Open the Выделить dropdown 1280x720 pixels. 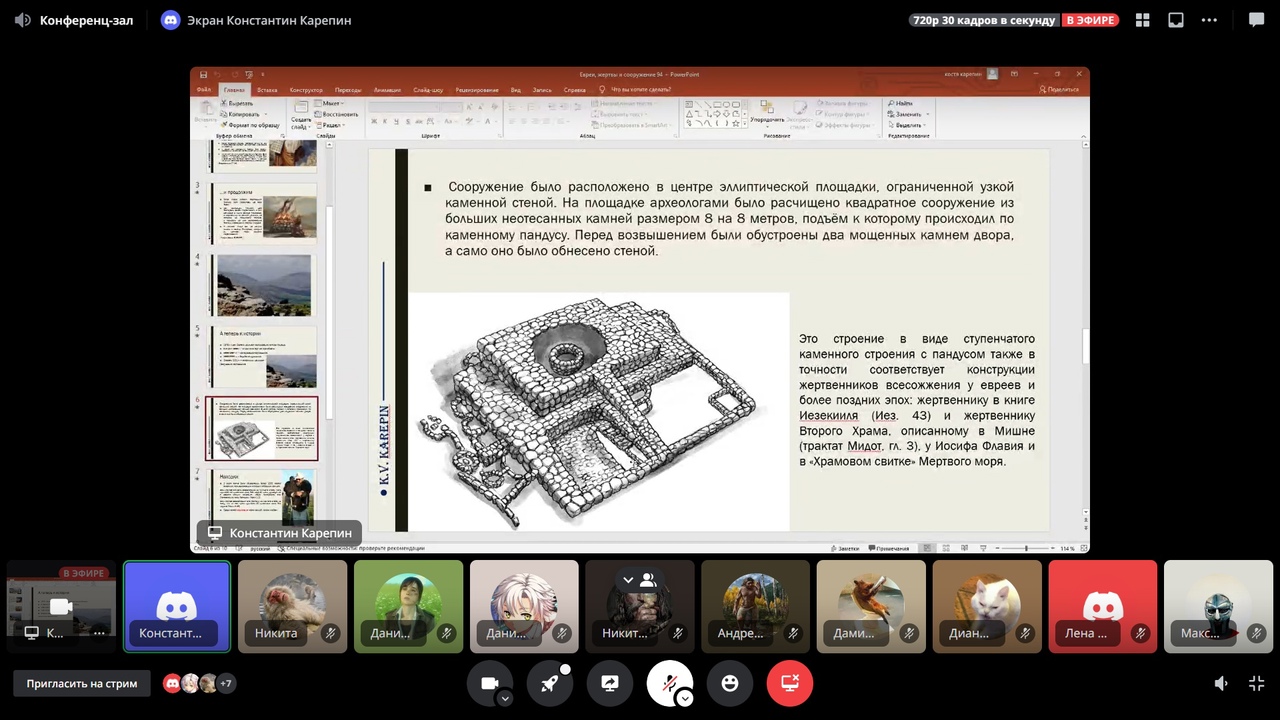pos(905,125)
